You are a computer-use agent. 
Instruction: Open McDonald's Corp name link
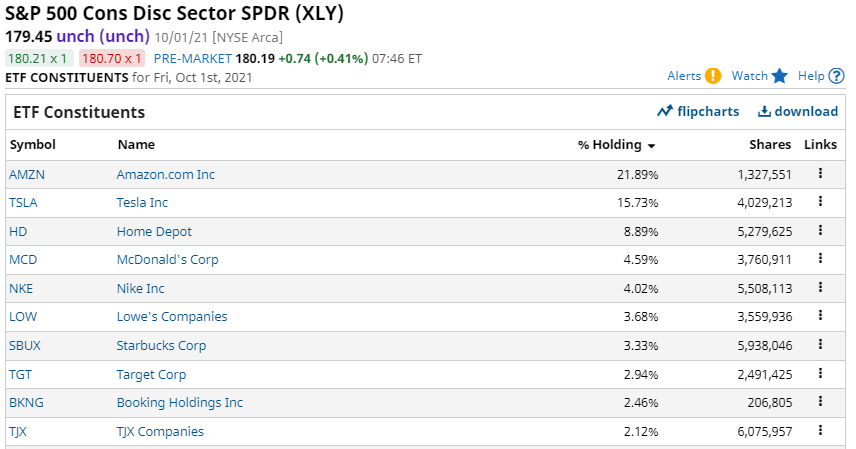tap(168, 259)
